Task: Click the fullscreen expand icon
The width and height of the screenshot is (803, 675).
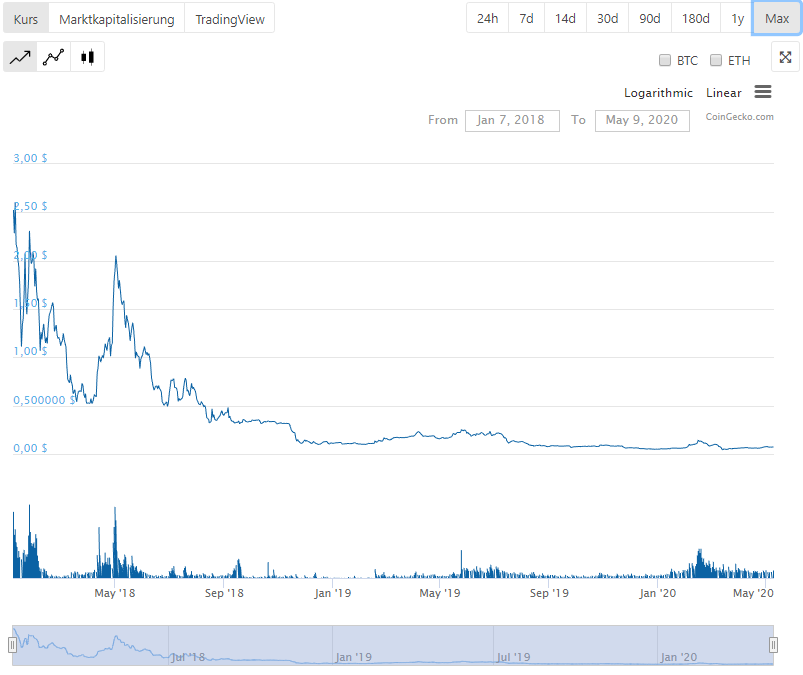Action: click(785, 58)
